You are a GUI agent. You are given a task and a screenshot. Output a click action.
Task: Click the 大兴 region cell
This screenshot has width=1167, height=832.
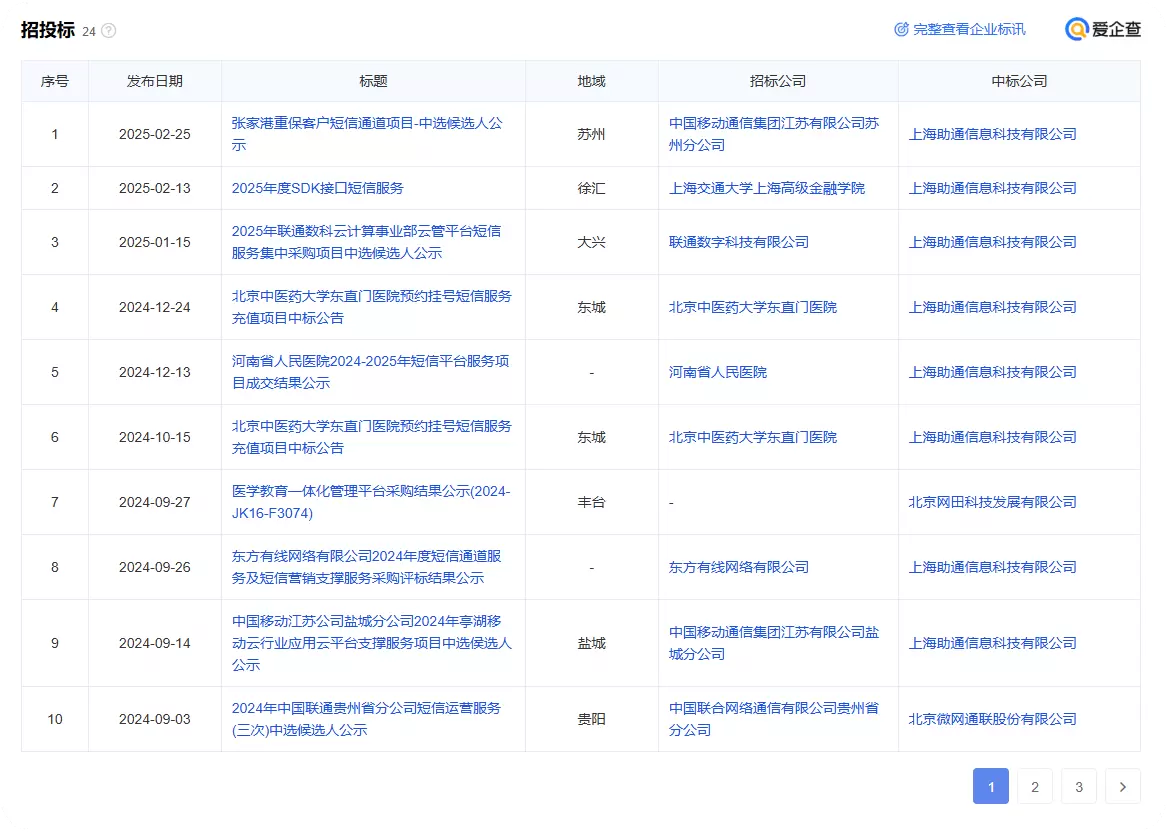[x=592, y=242]
